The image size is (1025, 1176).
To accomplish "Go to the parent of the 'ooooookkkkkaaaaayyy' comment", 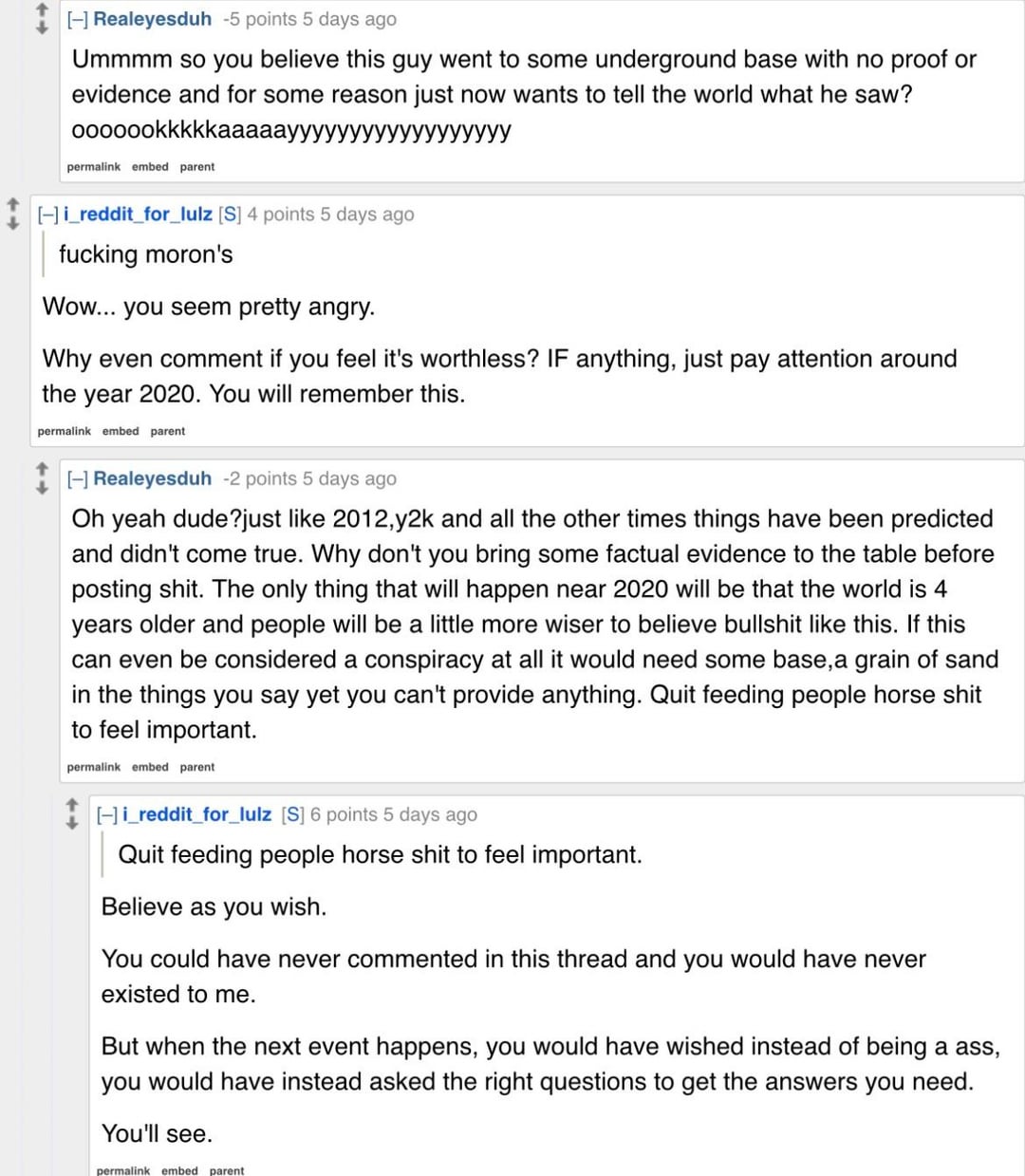I will point(197,167).
